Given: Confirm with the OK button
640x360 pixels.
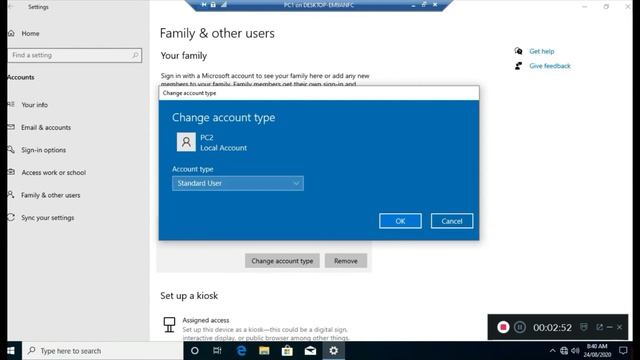Looking at the screenshot, I should (x=400, y=221).
